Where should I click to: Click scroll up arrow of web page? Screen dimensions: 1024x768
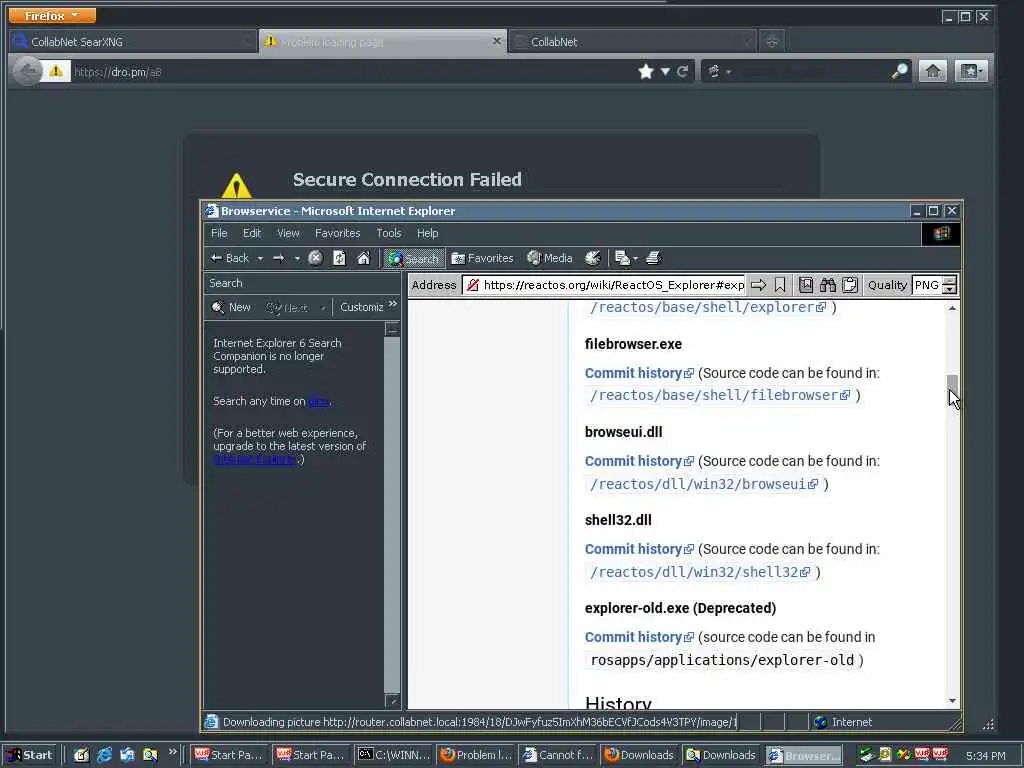tap(952, 308)
